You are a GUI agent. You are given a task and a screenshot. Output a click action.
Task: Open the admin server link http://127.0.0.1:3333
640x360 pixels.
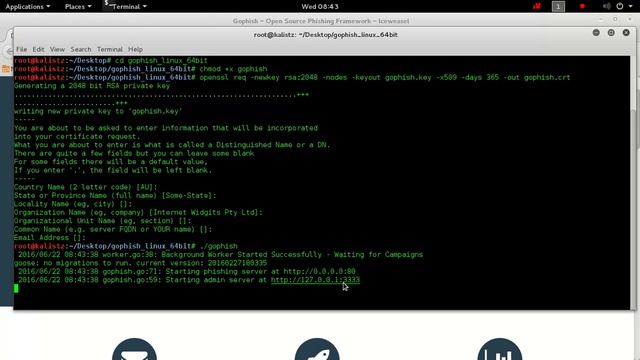(315, 280)
